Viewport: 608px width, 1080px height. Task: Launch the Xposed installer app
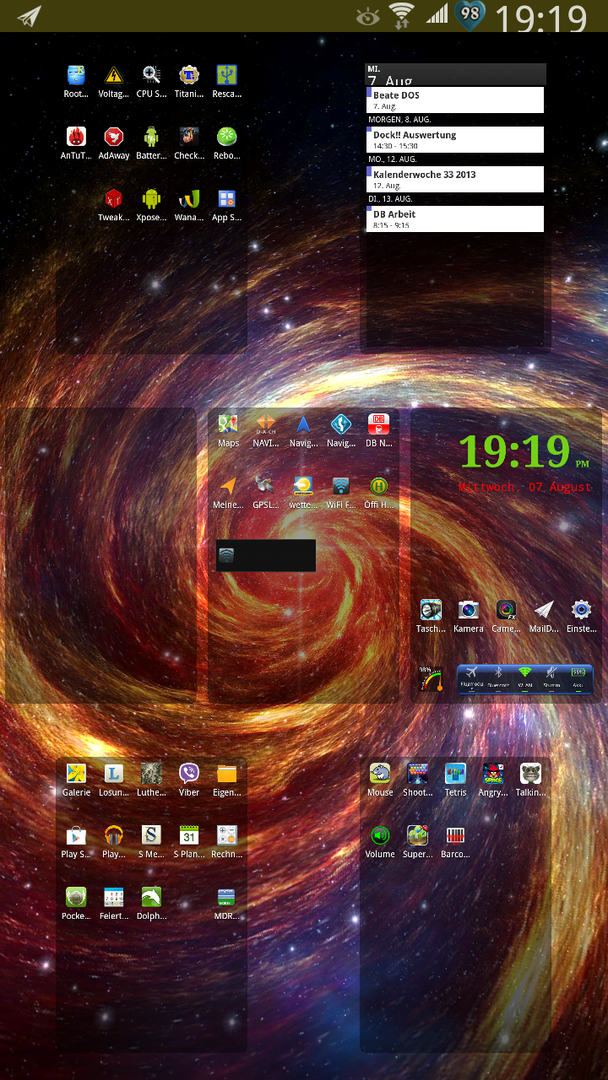[151, 198]
